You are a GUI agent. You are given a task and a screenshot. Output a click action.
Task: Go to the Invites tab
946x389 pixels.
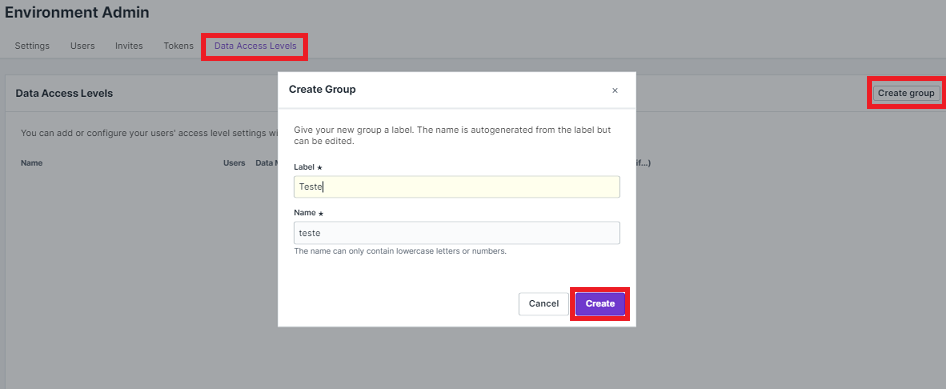tap(129, 46)
